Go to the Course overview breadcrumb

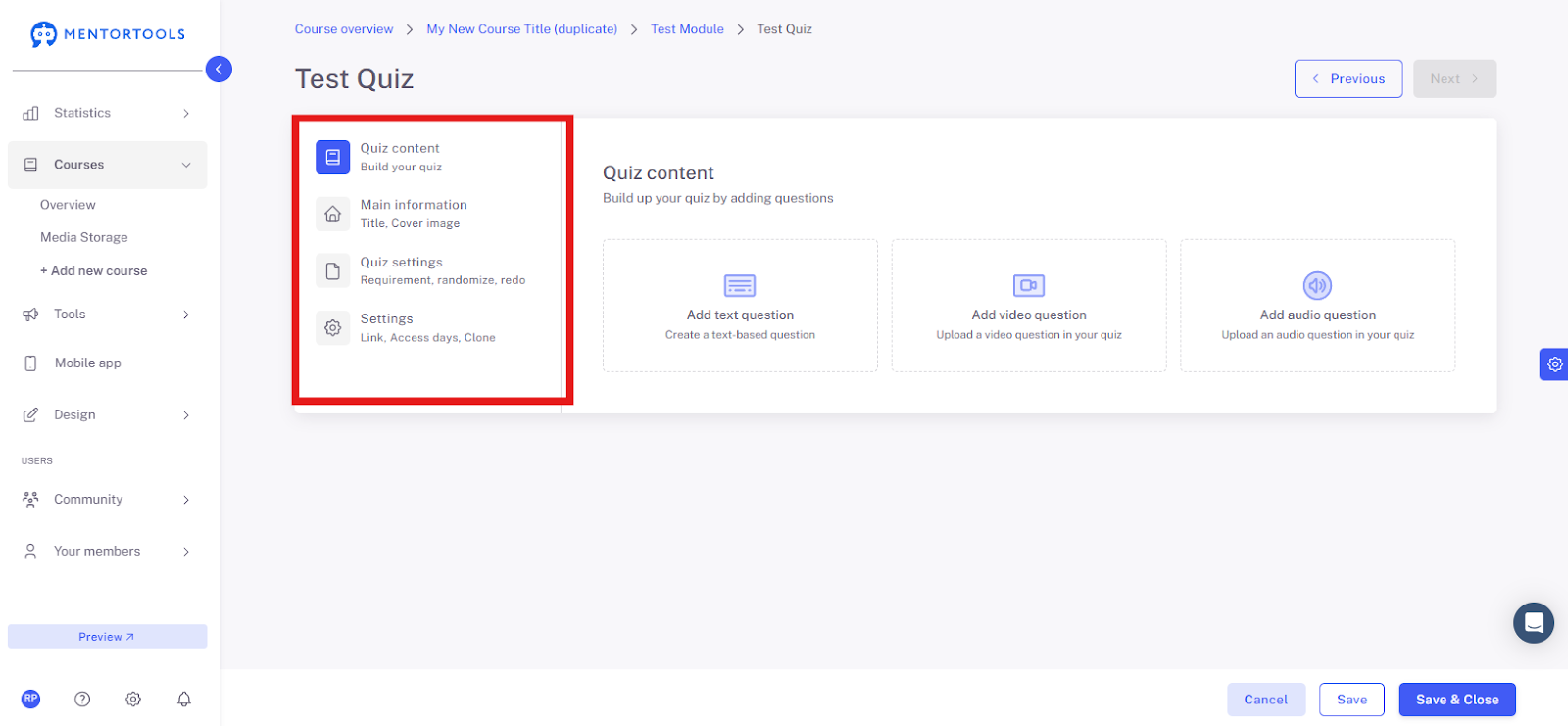point(344,29)
